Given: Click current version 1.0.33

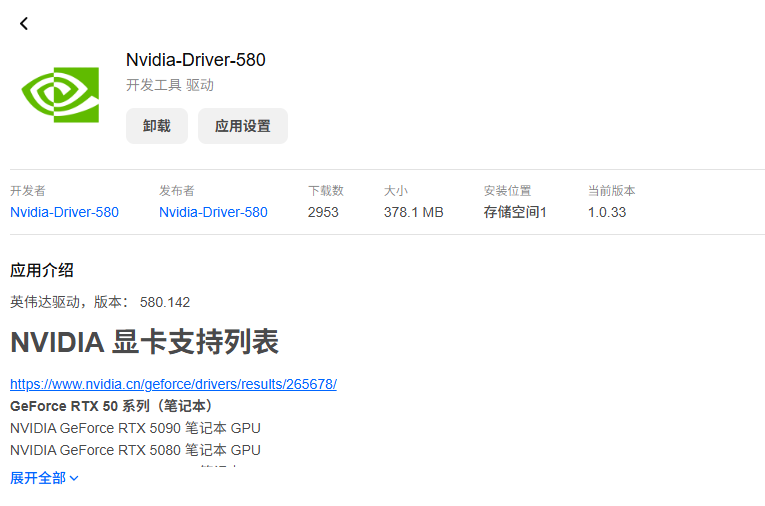Looking at the screenshot, I should pyautogui.click(x=606, y=212).
